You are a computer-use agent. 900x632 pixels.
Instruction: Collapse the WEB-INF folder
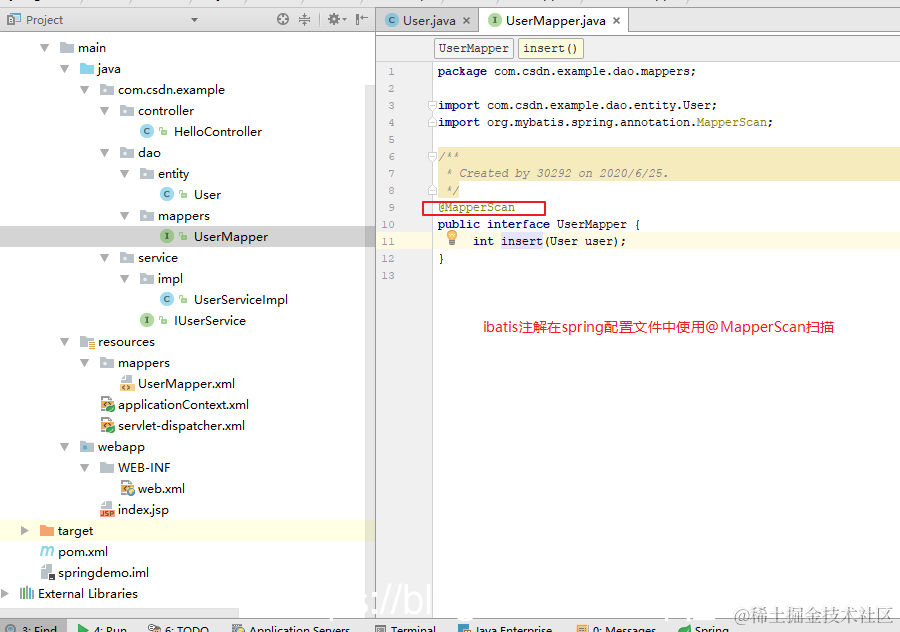(x=84, y=468)
